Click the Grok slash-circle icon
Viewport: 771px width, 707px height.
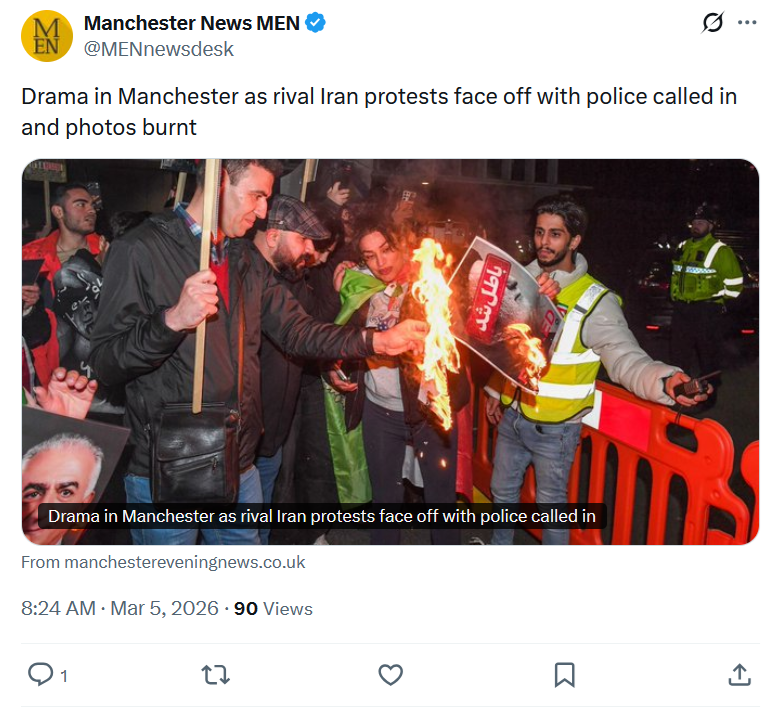(x=712, y=23)
